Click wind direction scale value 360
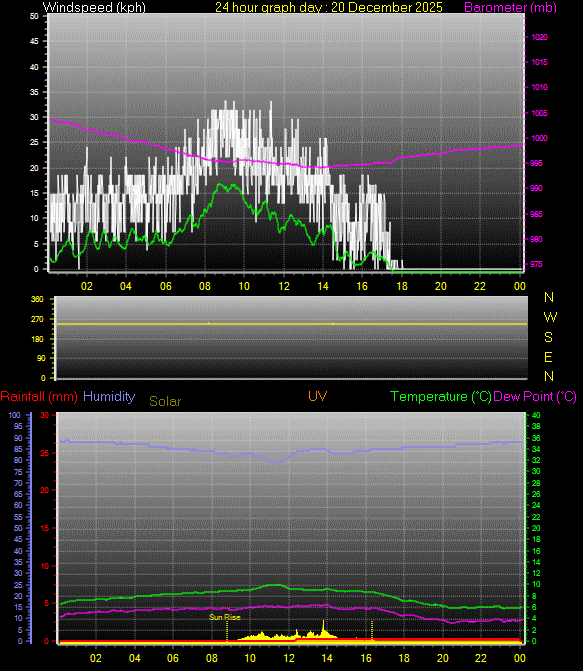The width and height of the screenshot is (583, 671). 37,300
